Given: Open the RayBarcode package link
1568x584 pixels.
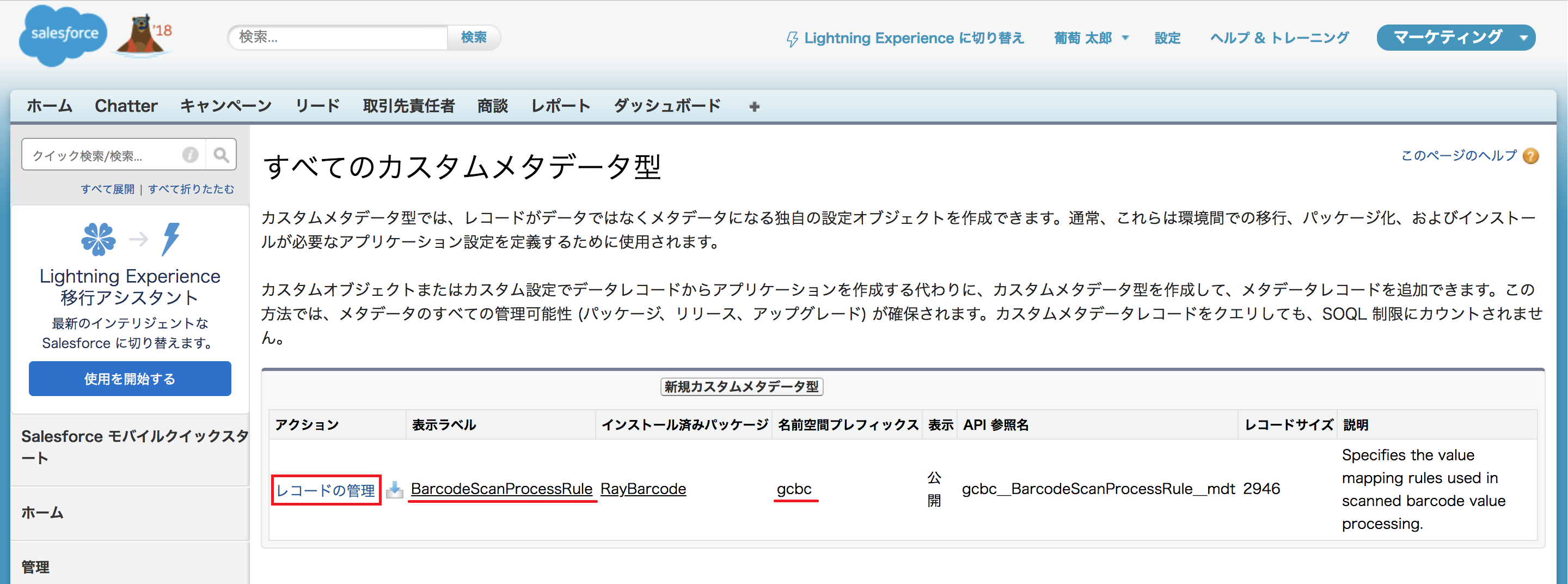Looking at the screenshot, I should tap(643, 489).
